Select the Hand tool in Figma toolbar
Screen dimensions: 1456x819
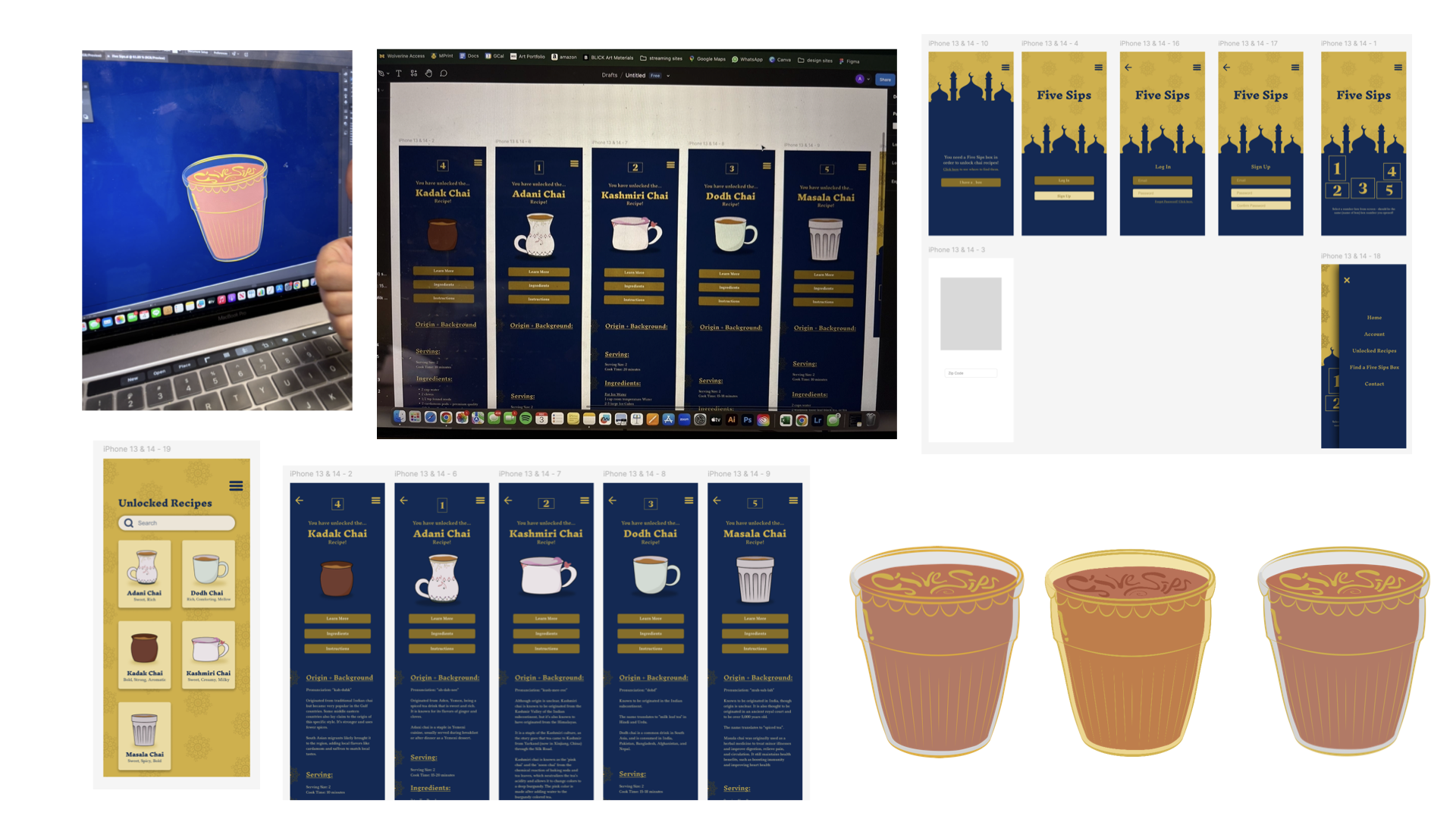coord(428,74)
